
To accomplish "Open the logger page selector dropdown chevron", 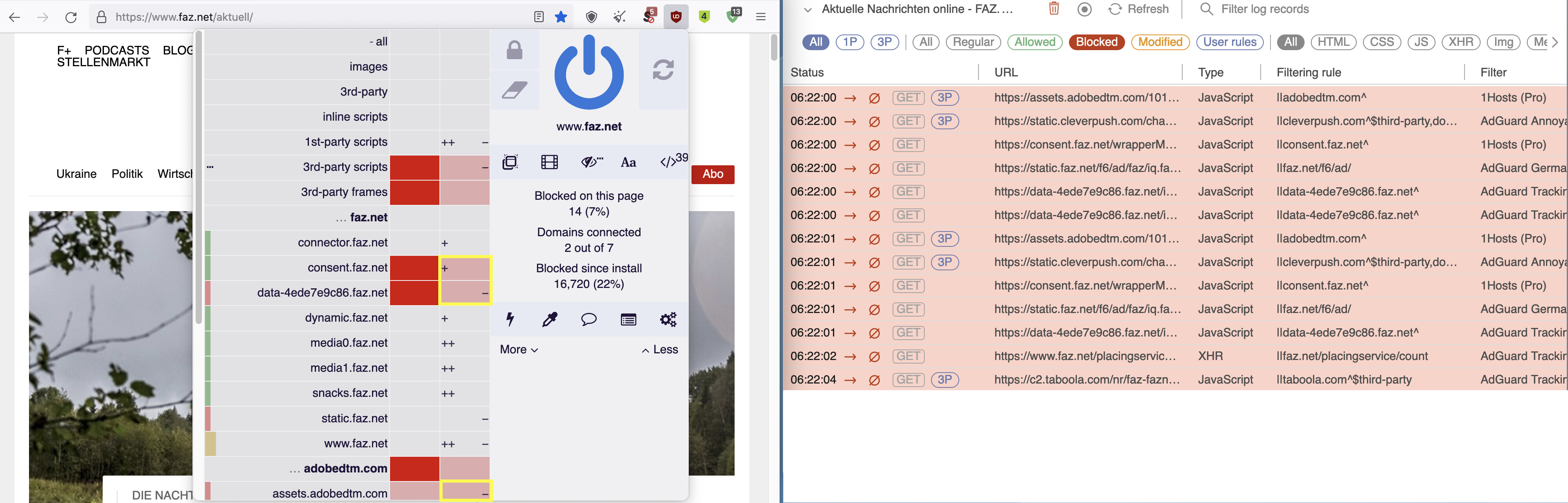I will click(808, 10).
